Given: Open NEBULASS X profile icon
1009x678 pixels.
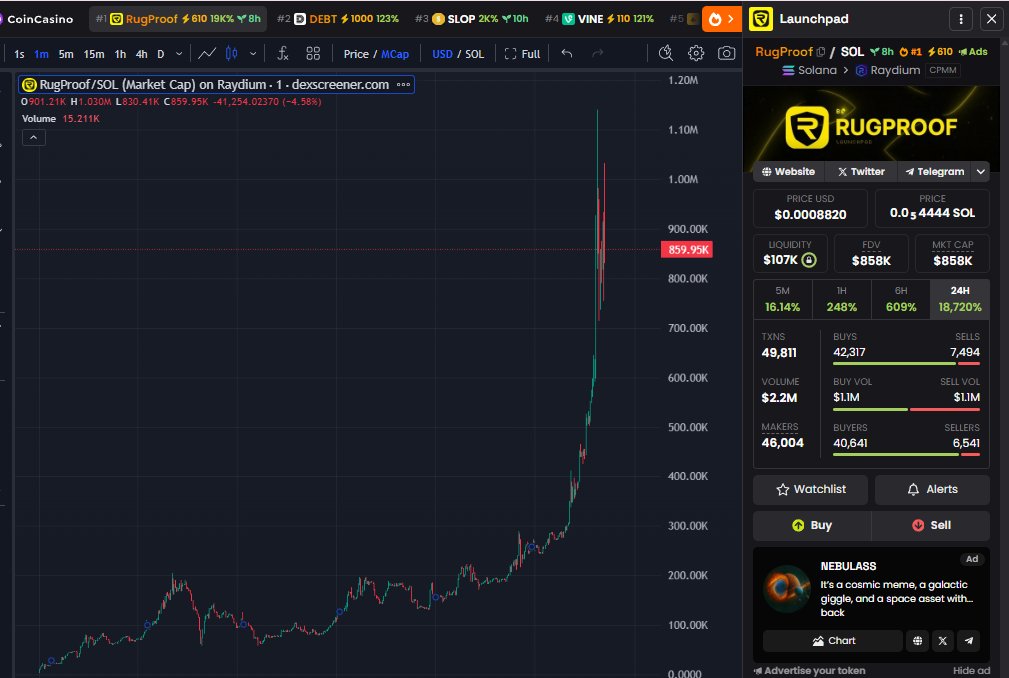Looking at the screenshot, I should coord(943,641).
